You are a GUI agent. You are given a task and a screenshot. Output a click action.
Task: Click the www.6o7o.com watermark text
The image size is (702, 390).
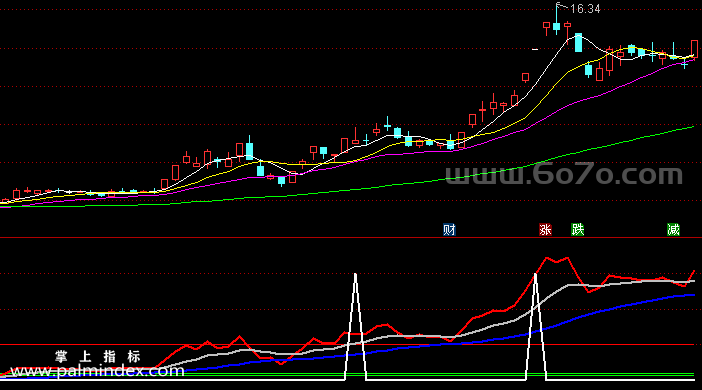[564, 175]
